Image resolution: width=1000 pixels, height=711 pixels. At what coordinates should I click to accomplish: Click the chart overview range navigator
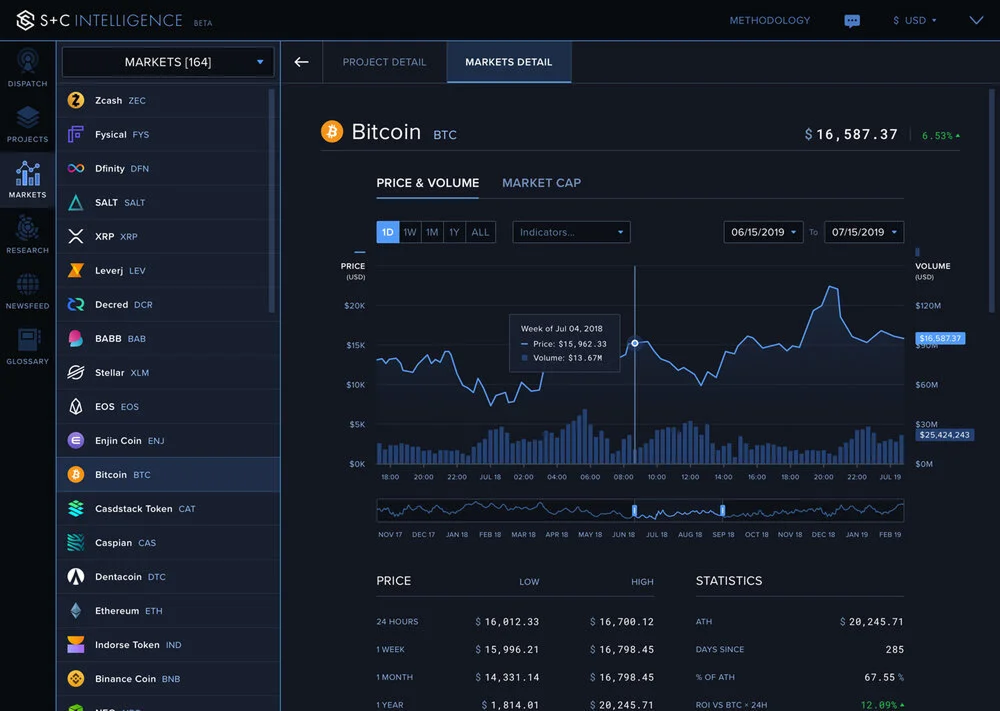pyautogui.click(x=640, y=510)
